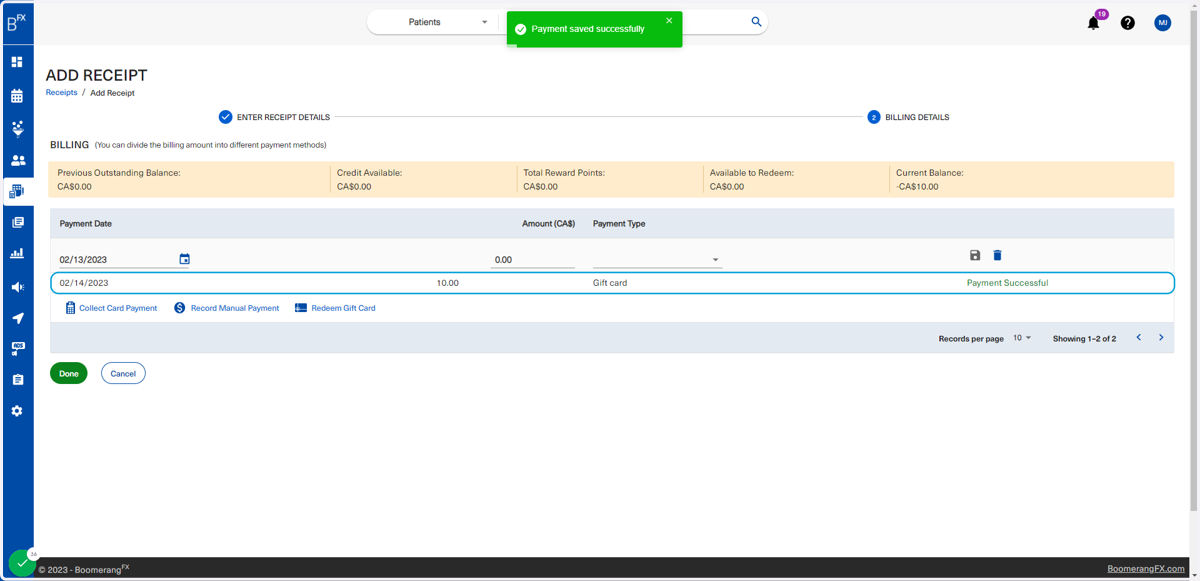Screen dimensions: 1200x581
Task: Change records per page dropdown
Action: click(1022, 338)
